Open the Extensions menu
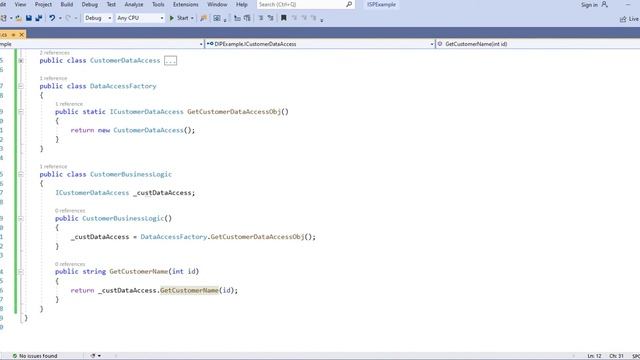The height and width of the screenshot is (360, 640). 186,4
